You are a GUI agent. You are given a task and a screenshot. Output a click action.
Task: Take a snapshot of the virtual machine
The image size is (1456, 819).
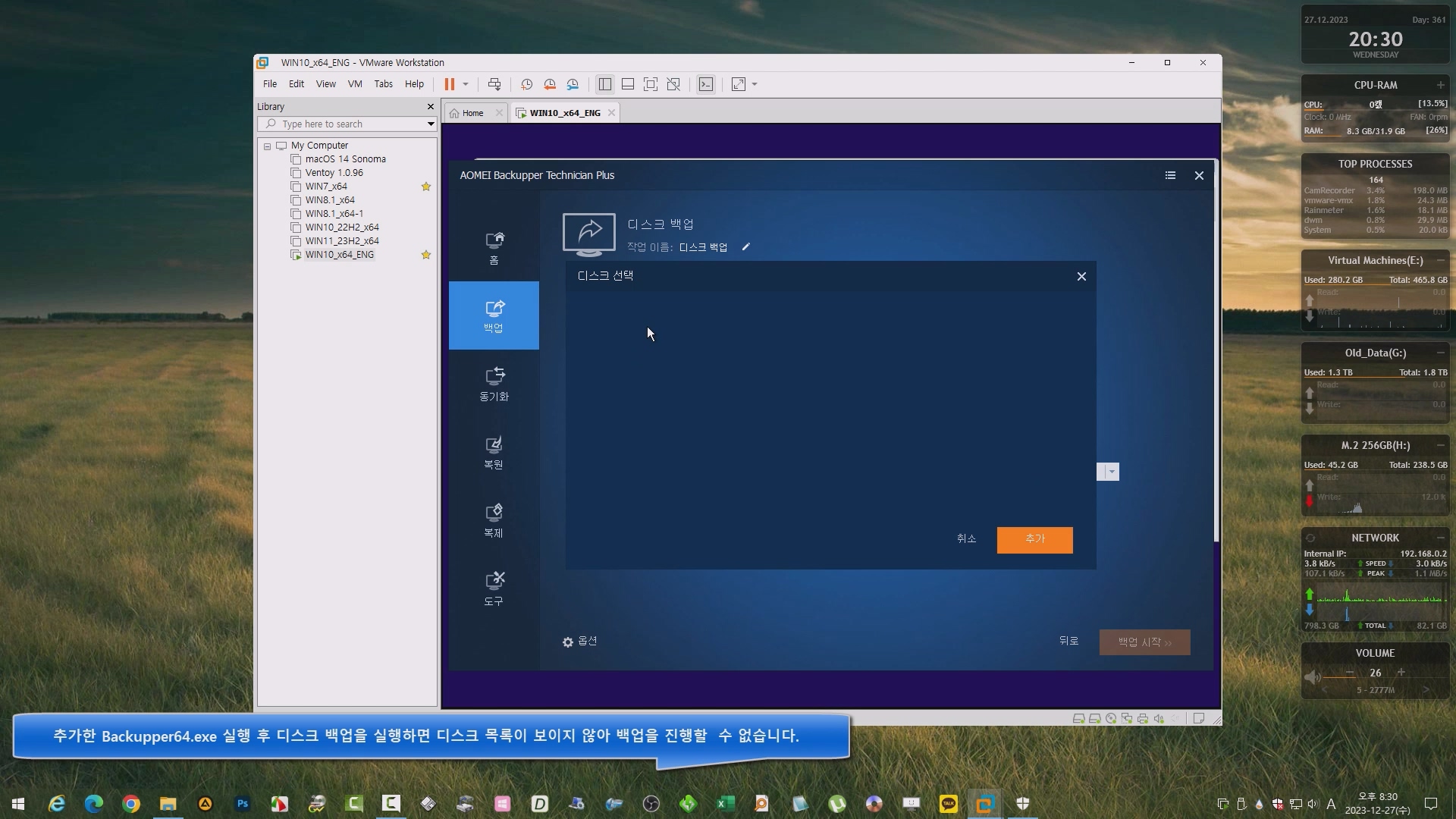tap(526, 84)
